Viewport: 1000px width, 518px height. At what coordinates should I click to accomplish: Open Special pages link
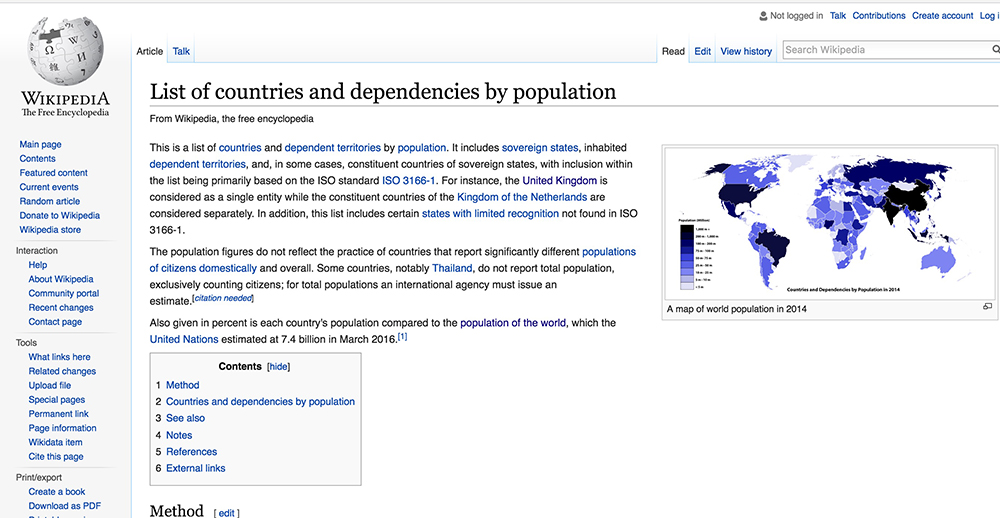56,400
